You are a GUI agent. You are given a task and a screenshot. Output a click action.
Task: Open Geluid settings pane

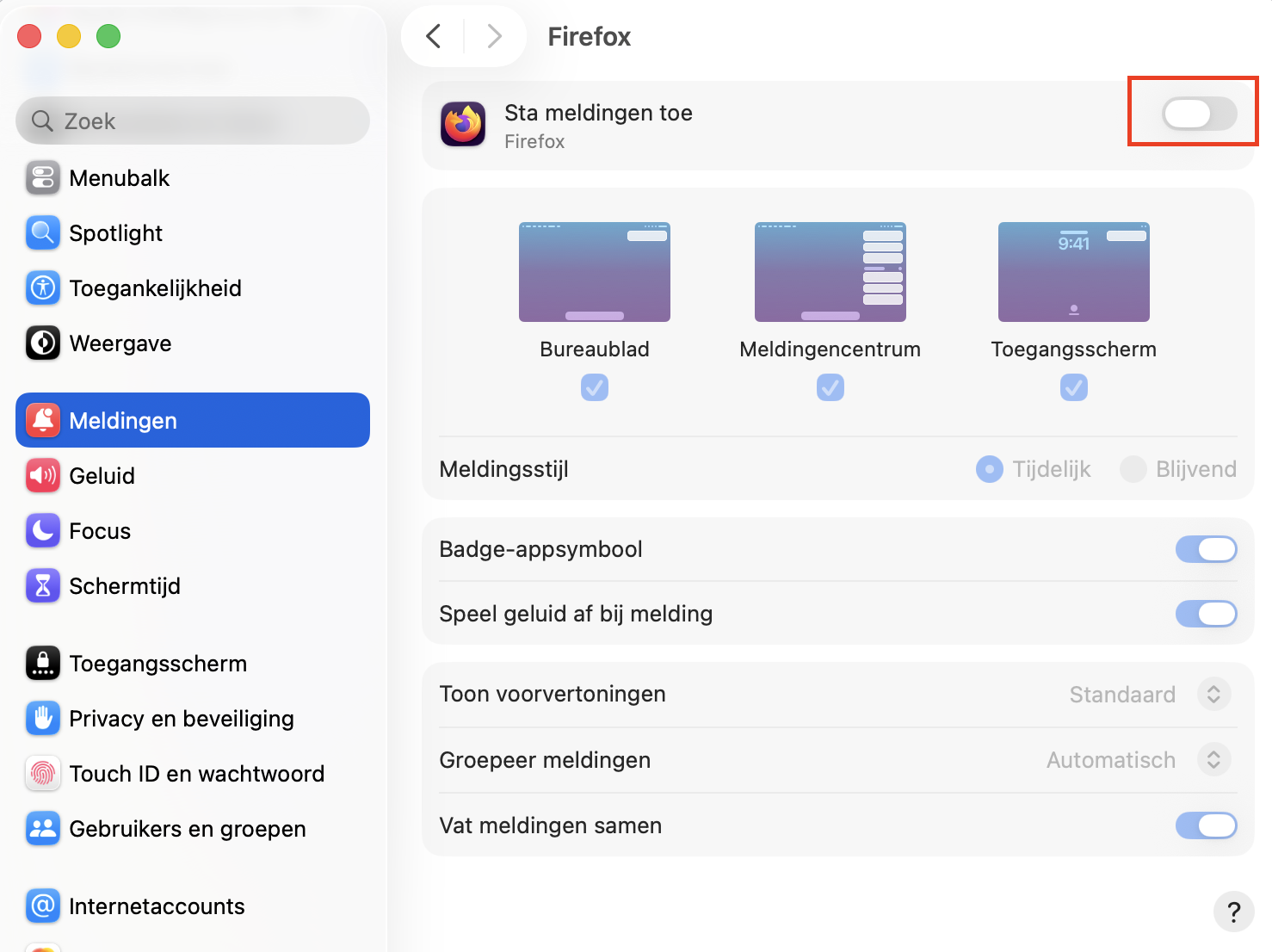point(193,476)
